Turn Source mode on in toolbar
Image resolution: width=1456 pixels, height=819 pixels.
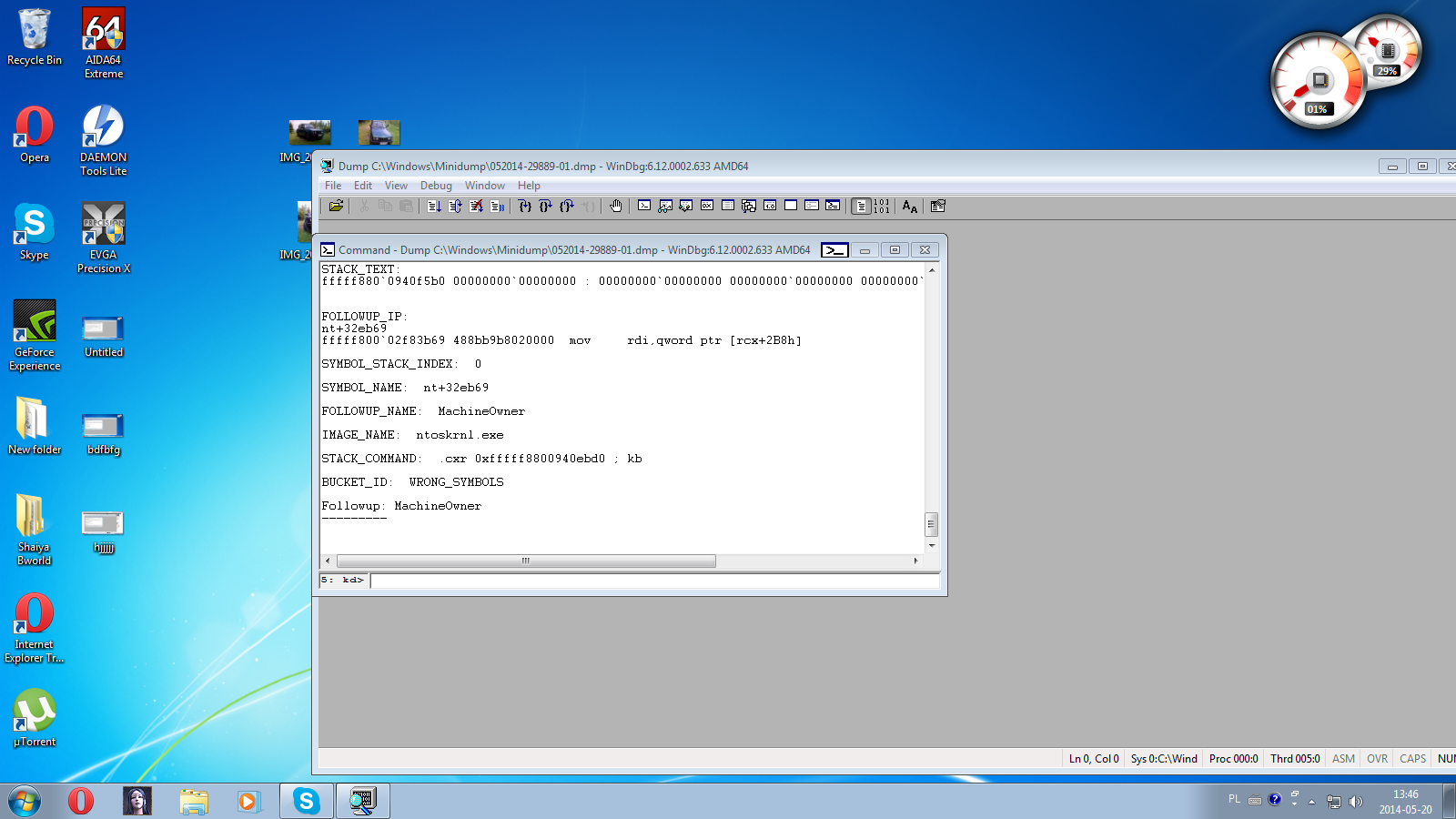[861, 207]
